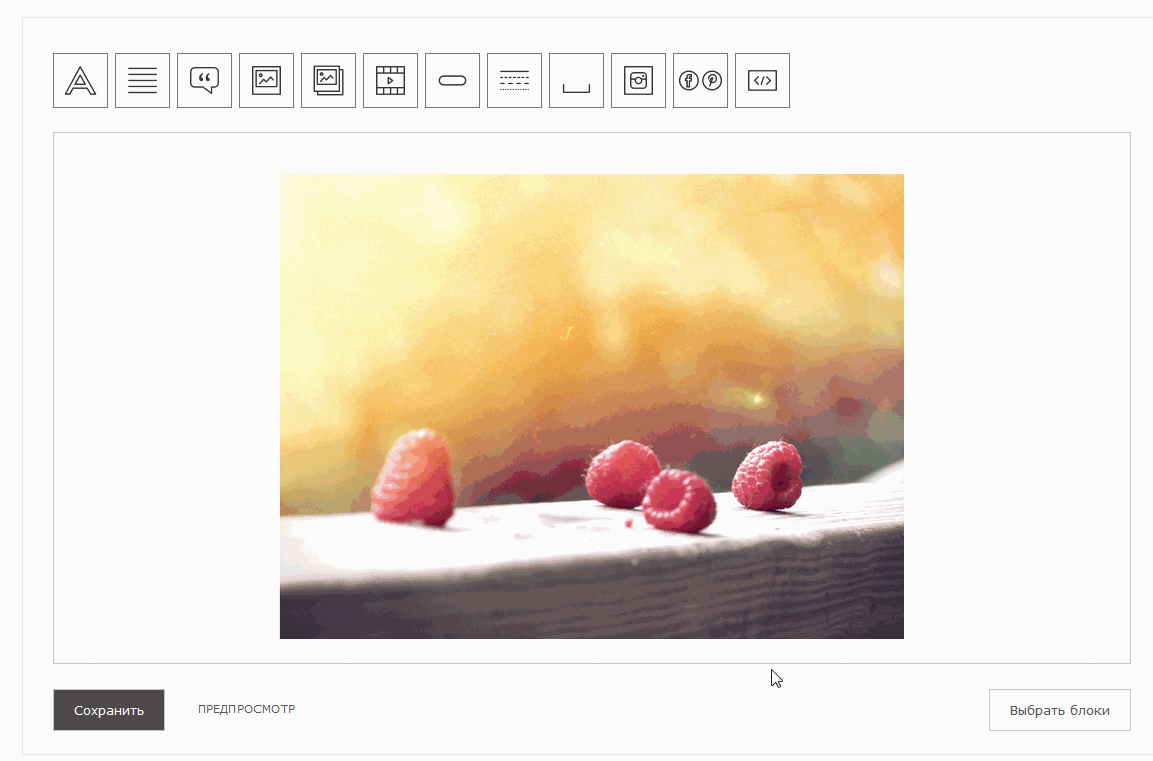The image size is (1153, 761).
Task: Insert an HTML code block
Action: pos(763,80)
